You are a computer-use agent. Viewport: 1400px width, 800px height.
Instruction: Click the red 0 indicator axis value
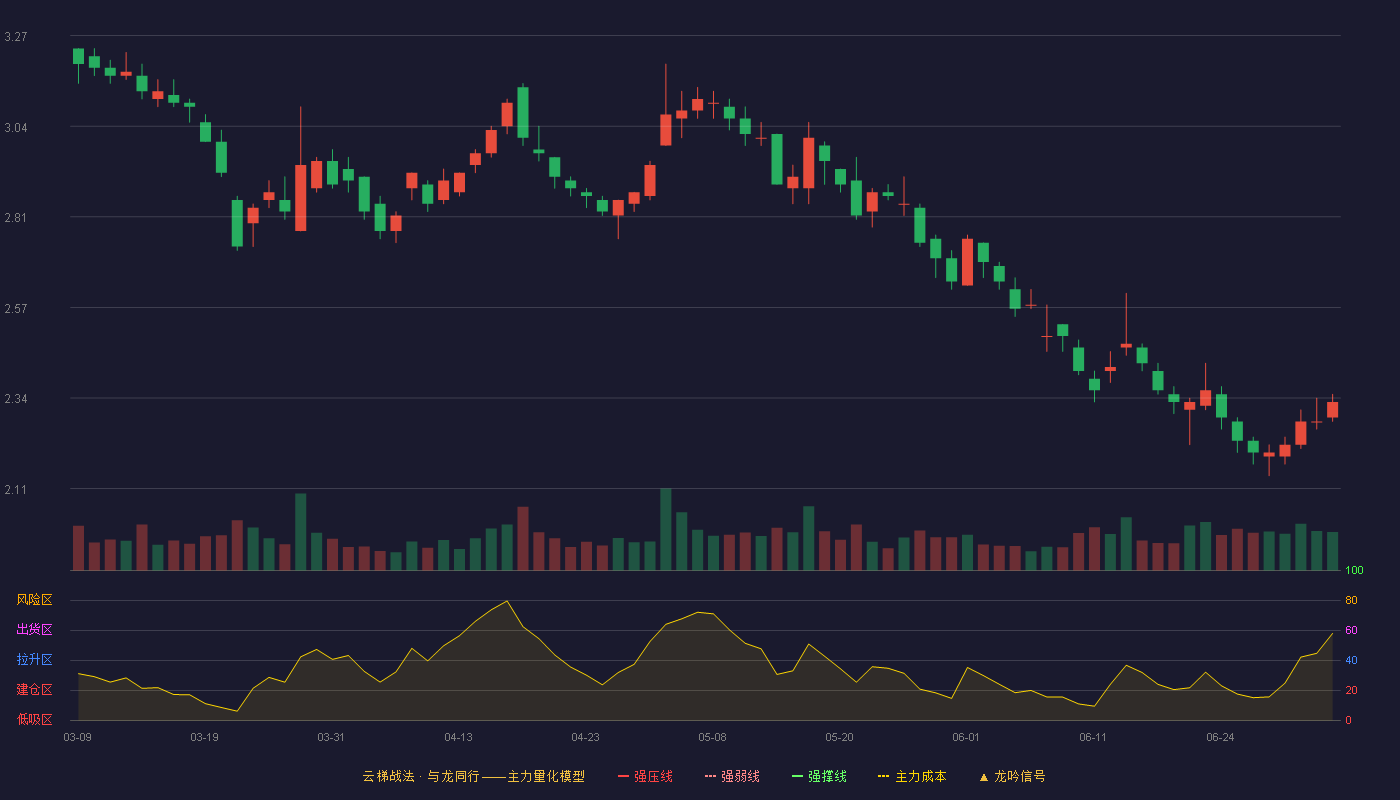pyautogui.click(x=1348, y=720)
